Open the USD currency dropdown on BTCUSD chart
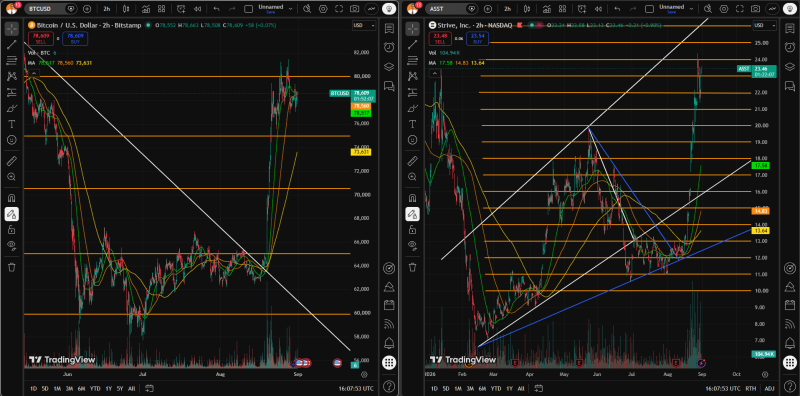 click(x=364, y=26)
